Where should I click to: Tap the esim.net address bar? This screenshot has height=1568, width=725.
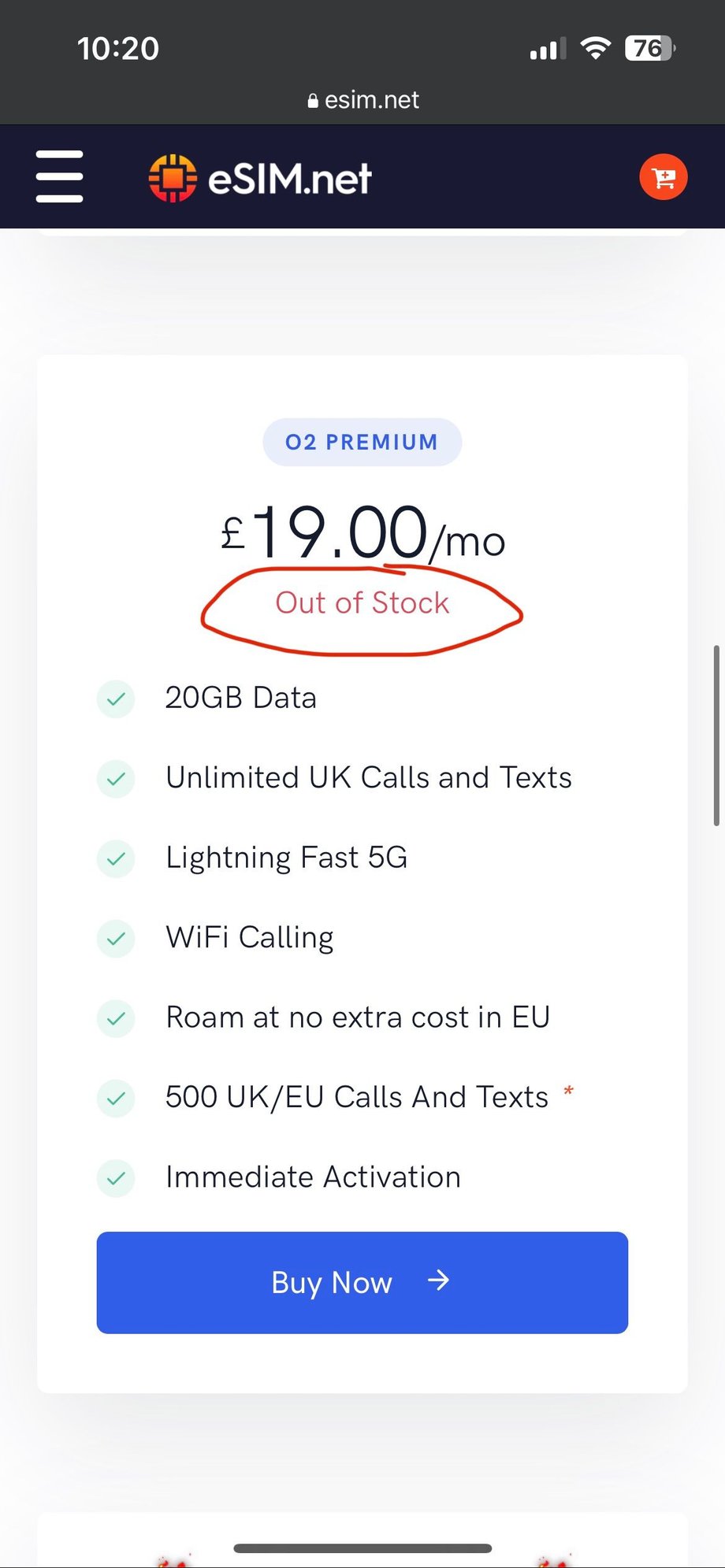[363, 100]
